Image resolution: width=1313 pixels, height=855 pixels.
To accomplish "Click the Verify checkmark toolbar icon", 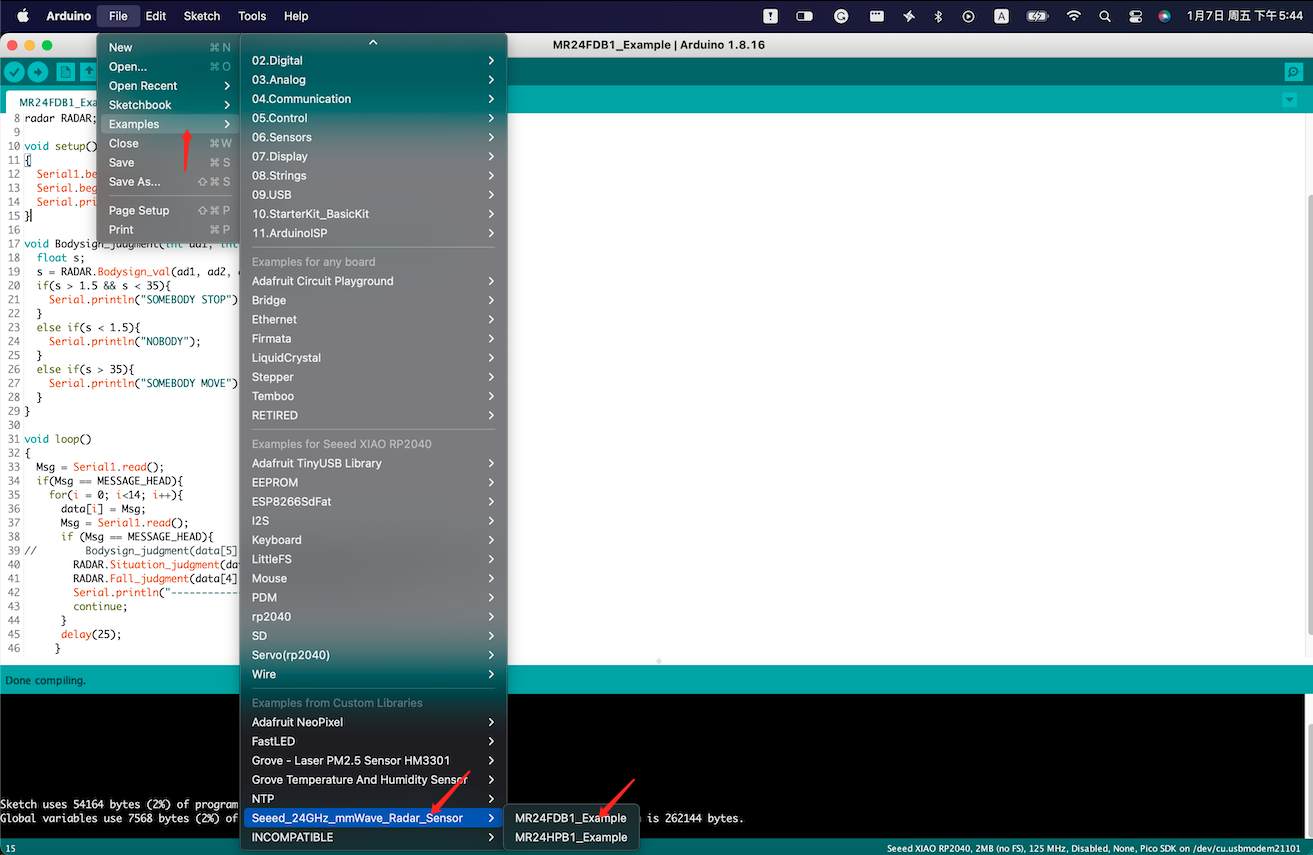I will (x=14, y=72).
